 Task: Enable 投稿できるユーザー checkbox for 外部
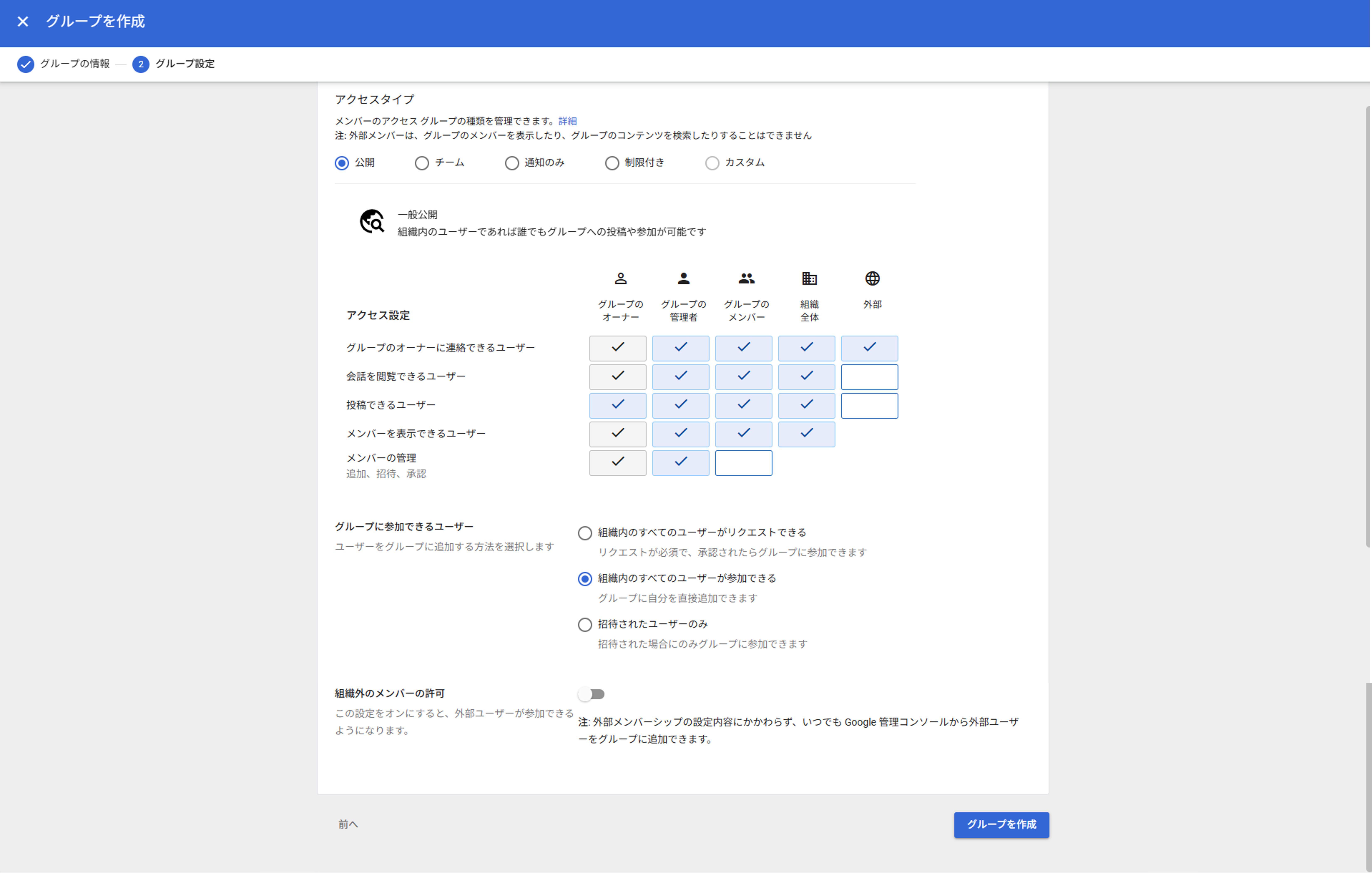(x=869, y=405)
